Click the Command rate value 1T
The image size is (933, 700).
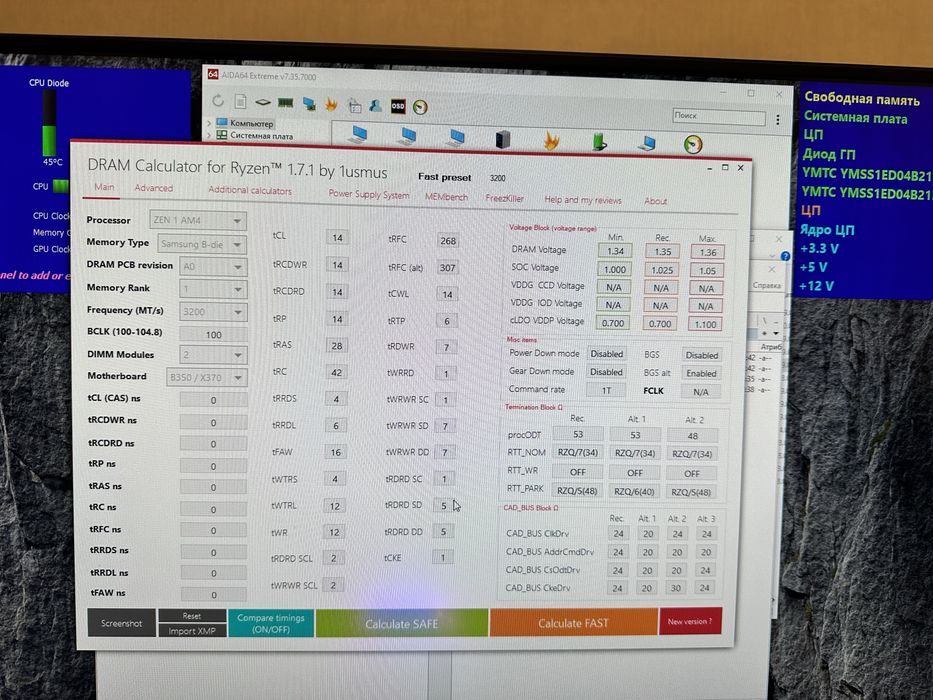606,390
